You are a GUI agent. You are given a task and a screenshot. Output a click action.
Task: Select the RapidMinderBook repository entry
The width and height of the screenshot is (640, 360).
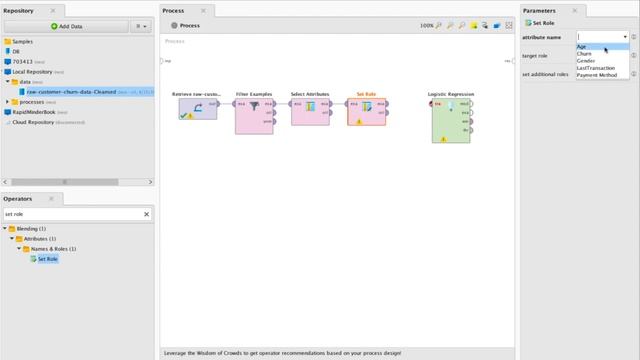pos(34,112)
